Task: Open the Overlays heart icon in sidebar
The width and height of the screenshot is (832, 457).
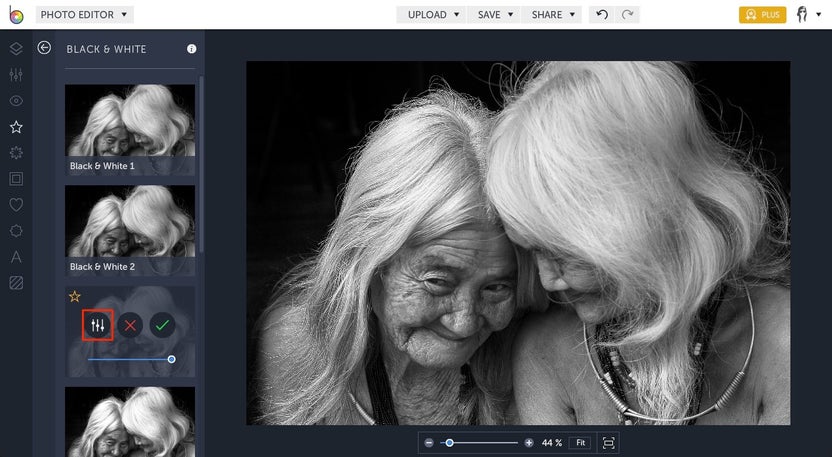Action: pyautogui.click(x=16, y=205)
